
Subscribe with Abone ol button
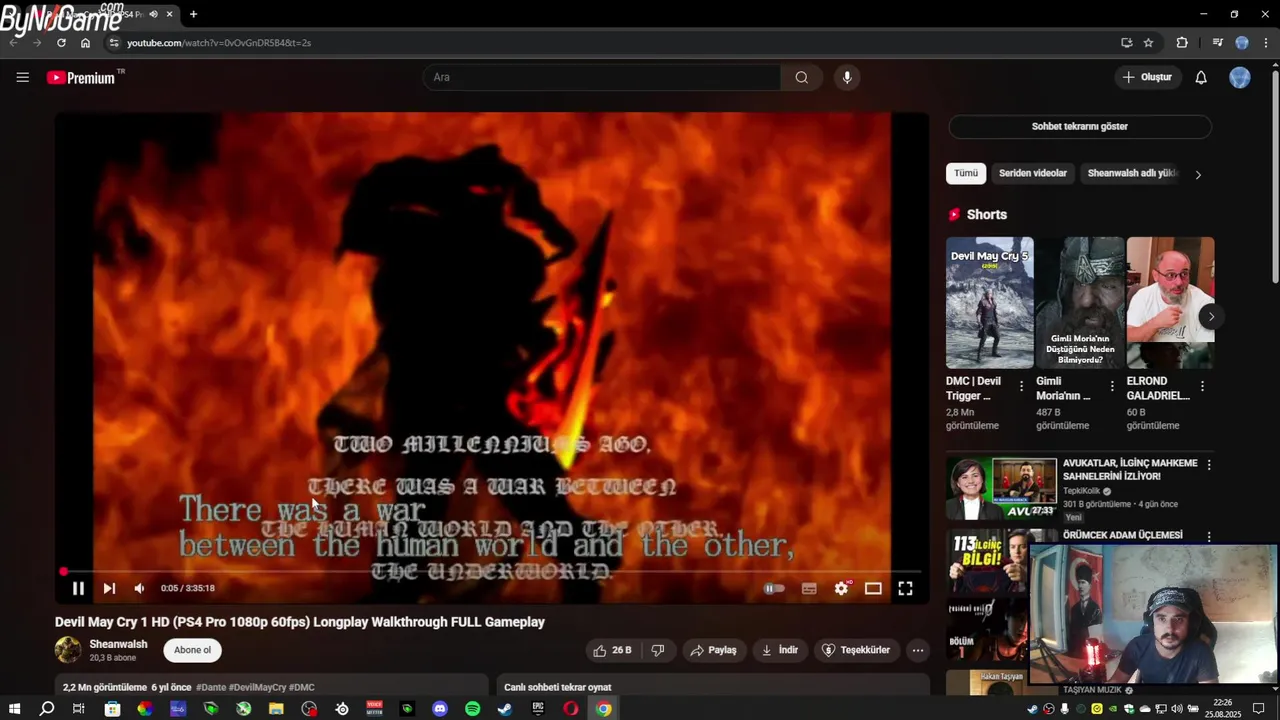(192, 650)
